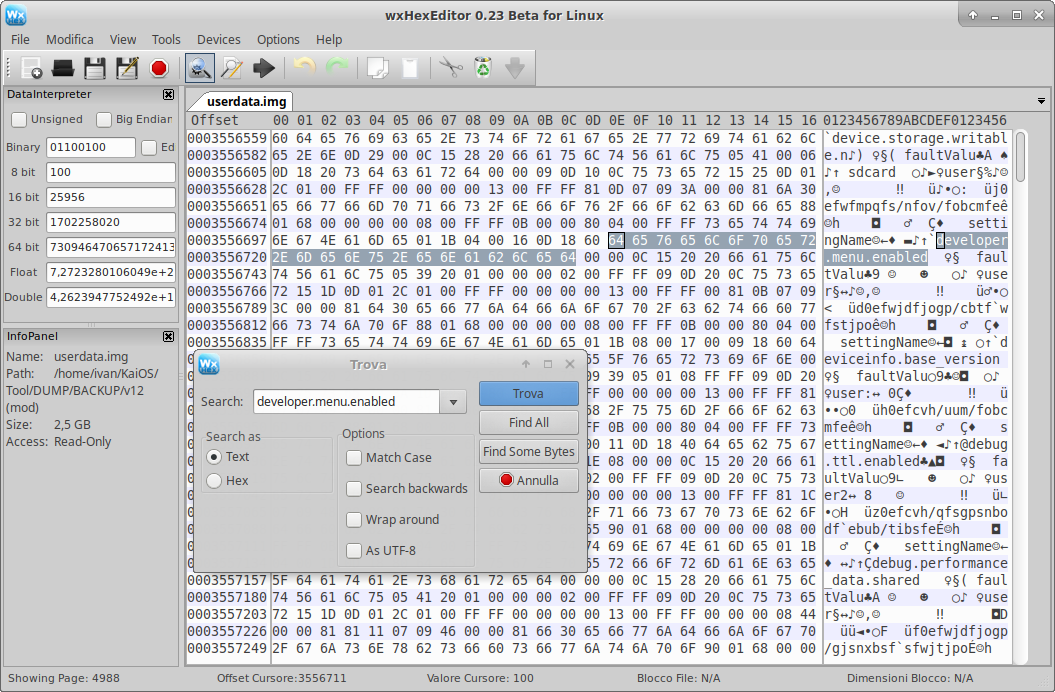Select the userdata.img tab
This screenshot has height=692, width=1055.
246,102
